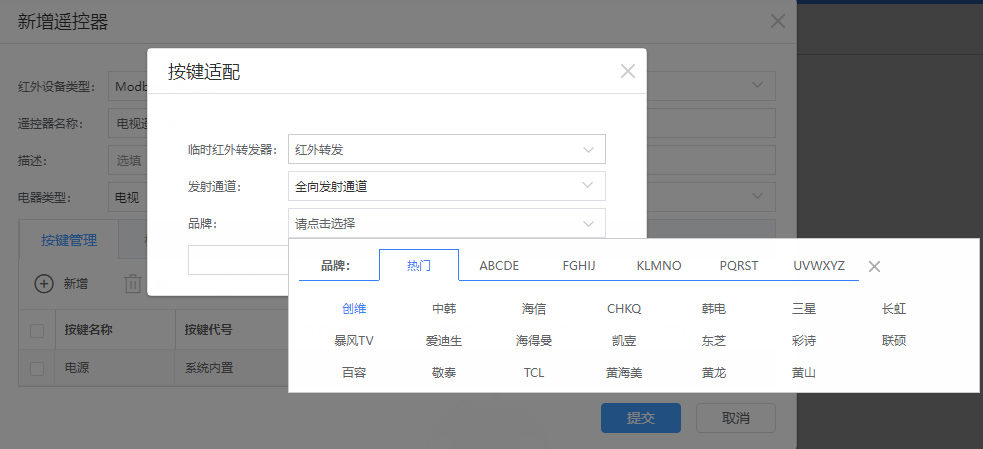Switch to the FGHIJ brand tab

pos(579,265)
